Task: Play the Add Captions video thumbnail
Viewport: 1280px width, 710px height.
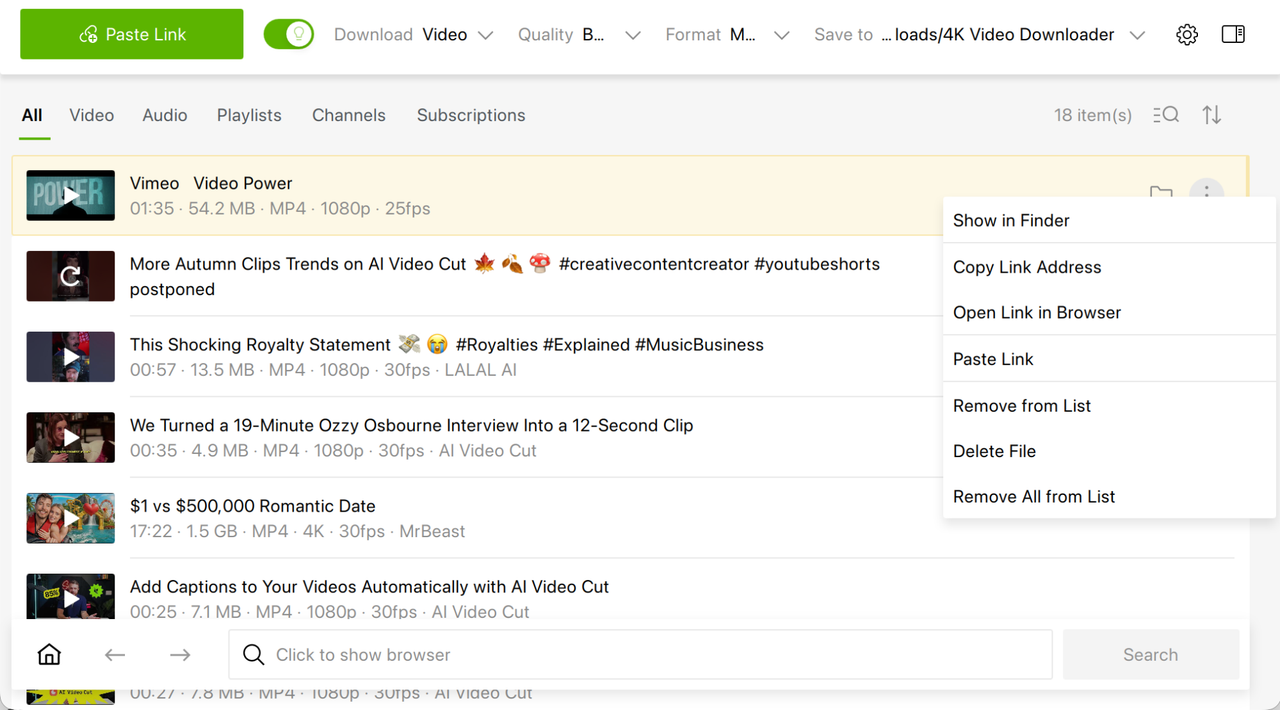Action: [70, 597]
